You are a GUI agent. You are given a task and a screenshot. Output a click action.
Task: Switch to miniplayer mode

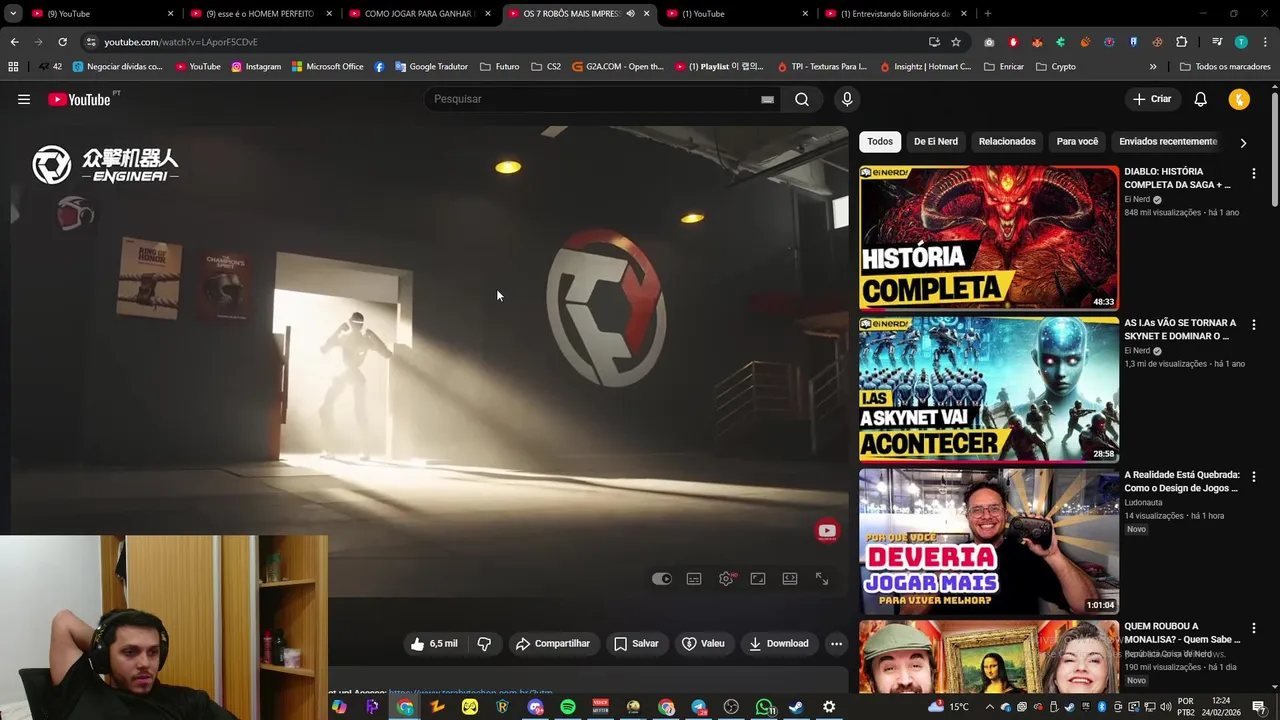(x=758, y=579)
